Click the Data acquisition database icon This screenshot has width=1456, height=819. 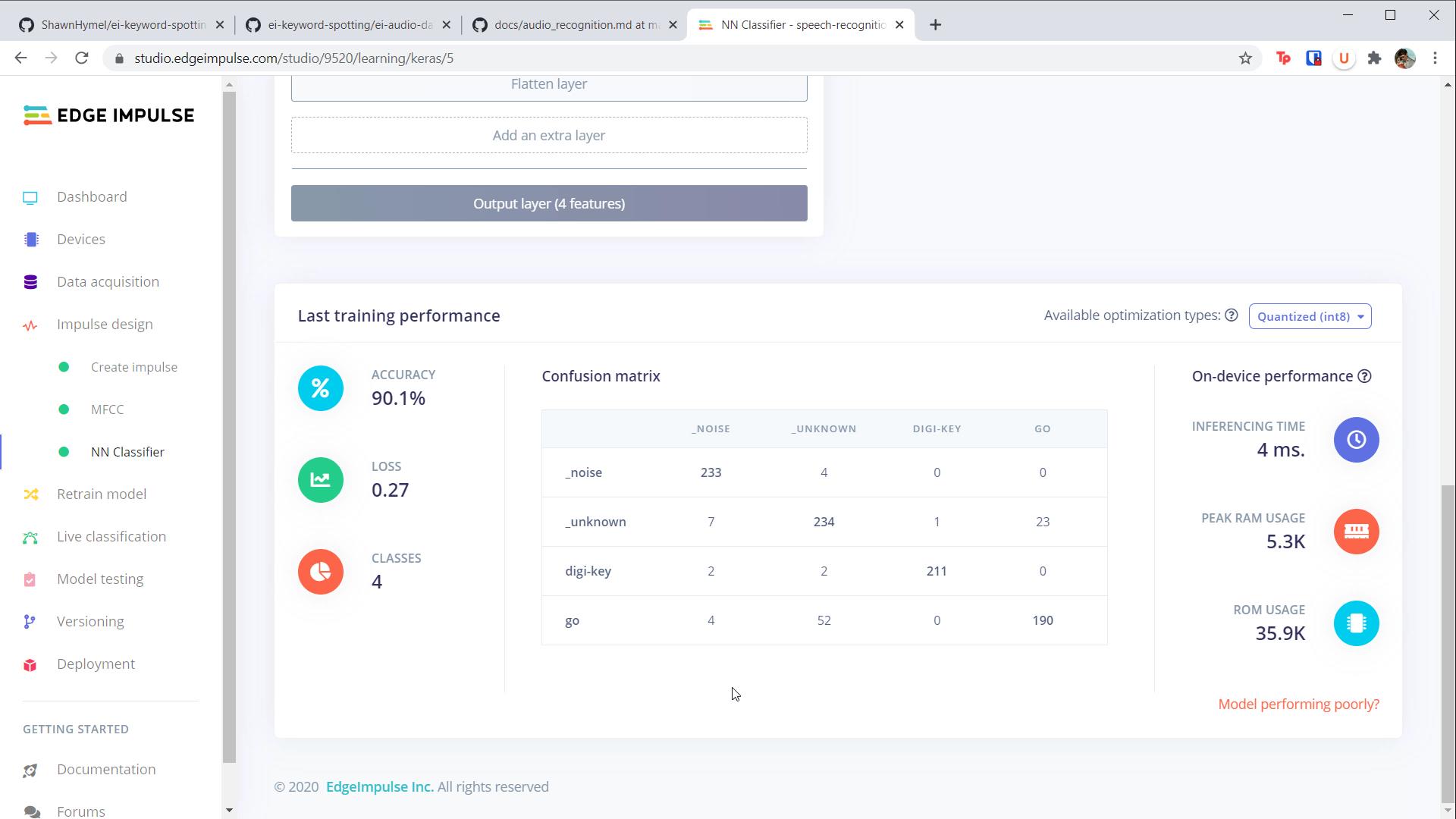[x=30, y=282]
